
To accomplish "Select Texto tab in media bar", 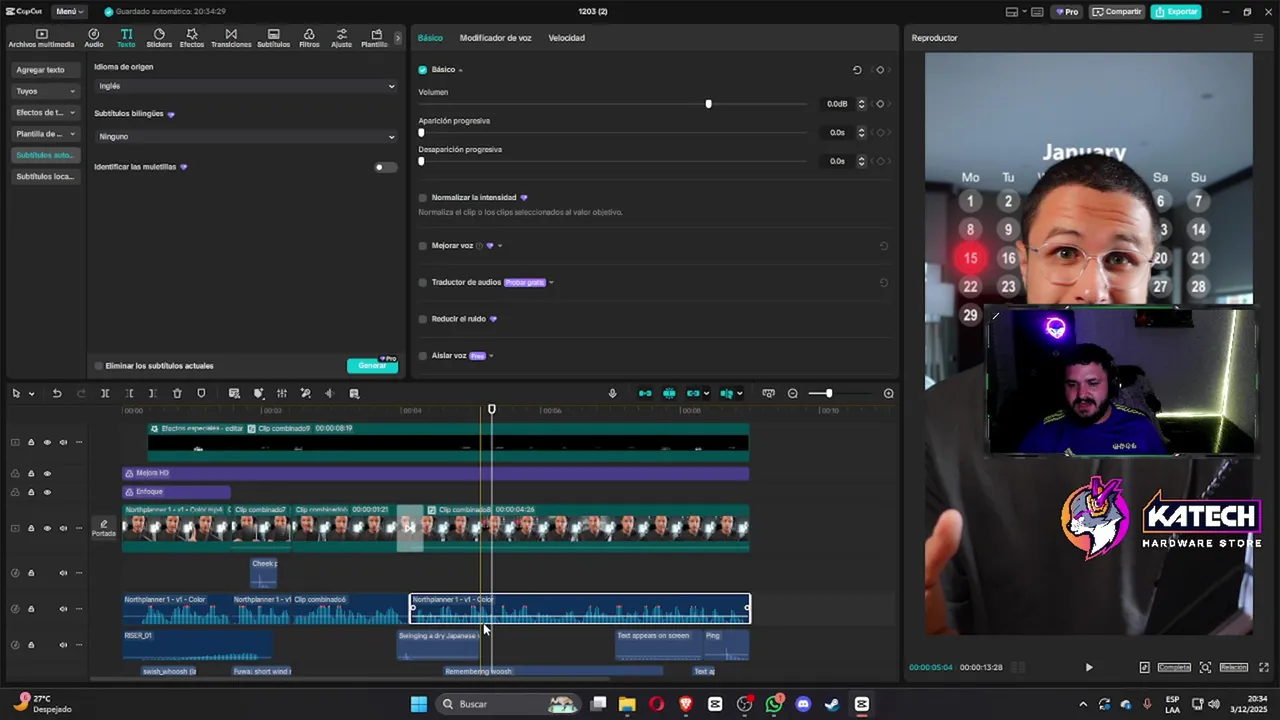I will (126, 38).
